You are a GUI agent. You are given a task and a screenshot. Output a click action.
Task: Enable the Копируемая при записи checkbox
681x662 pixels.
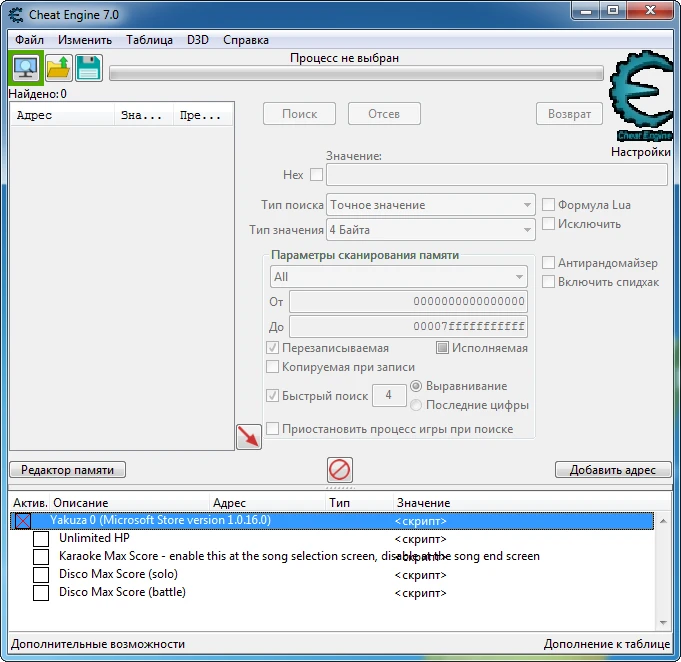click(272, 367)
